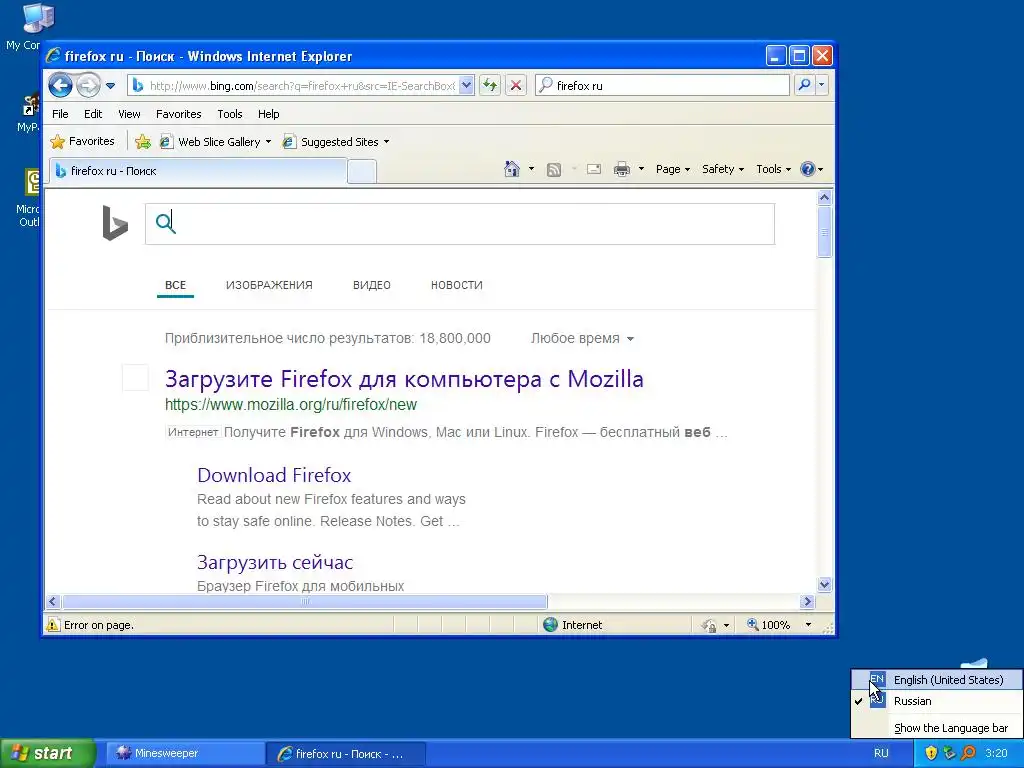Expand the address bar URL history dropdown
This screenshot has height=768, width=1024.
click(466, 86)
